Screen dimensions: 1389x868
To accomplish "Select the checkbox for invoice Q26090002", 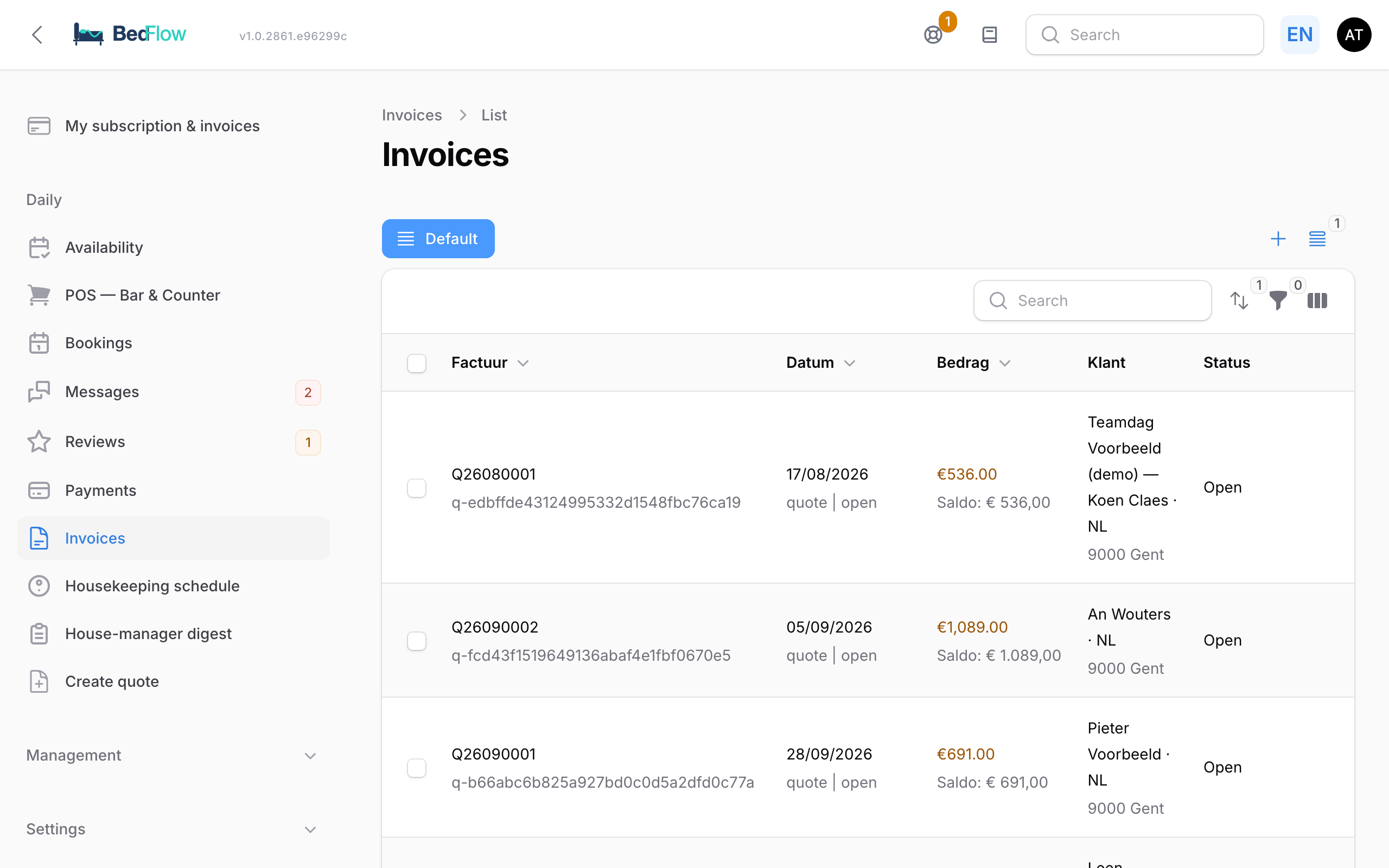I will 417,641.
